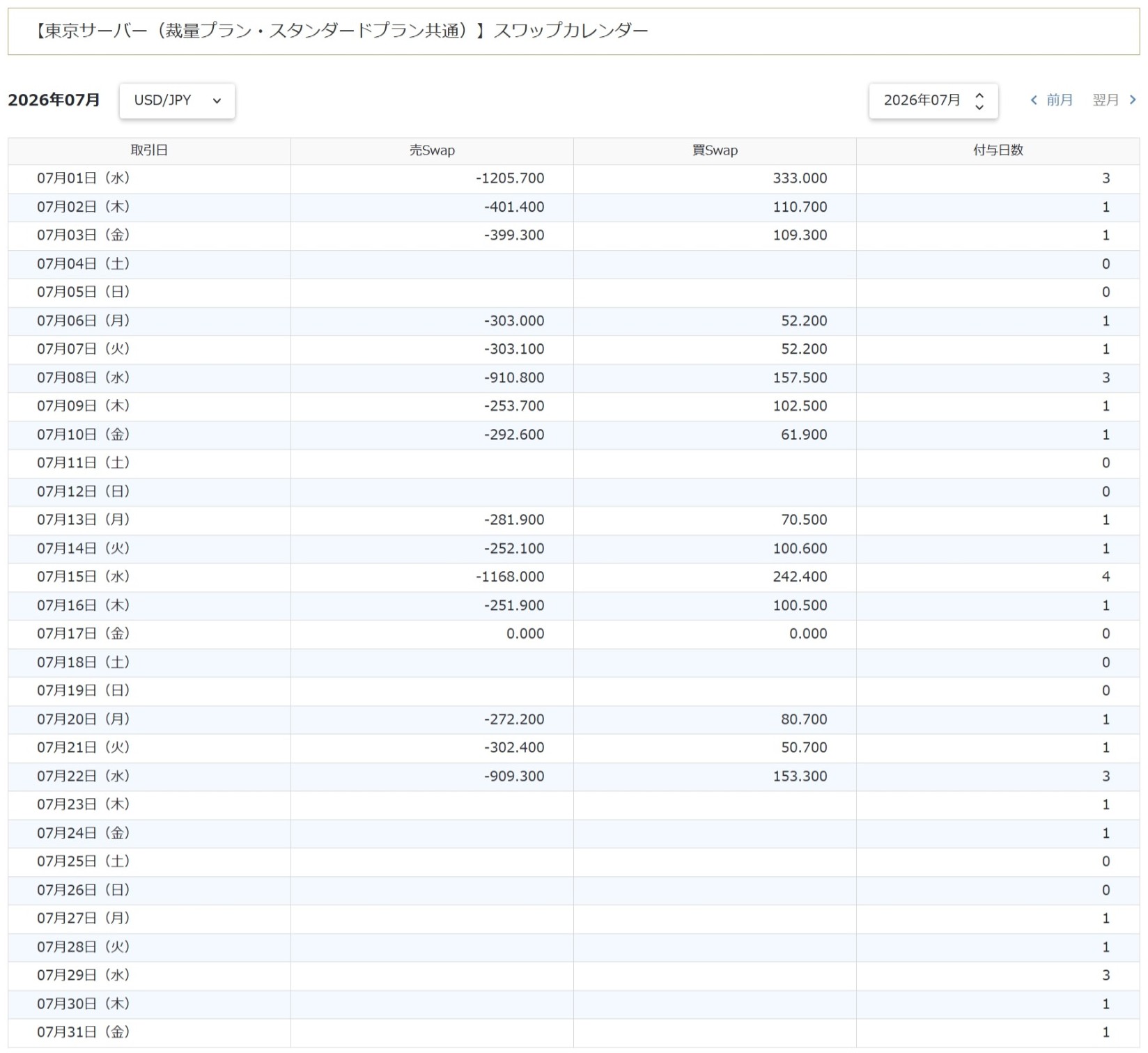Go to previous month via 前月 link
1148x1053 pixels.
(x=1060, y=100)
